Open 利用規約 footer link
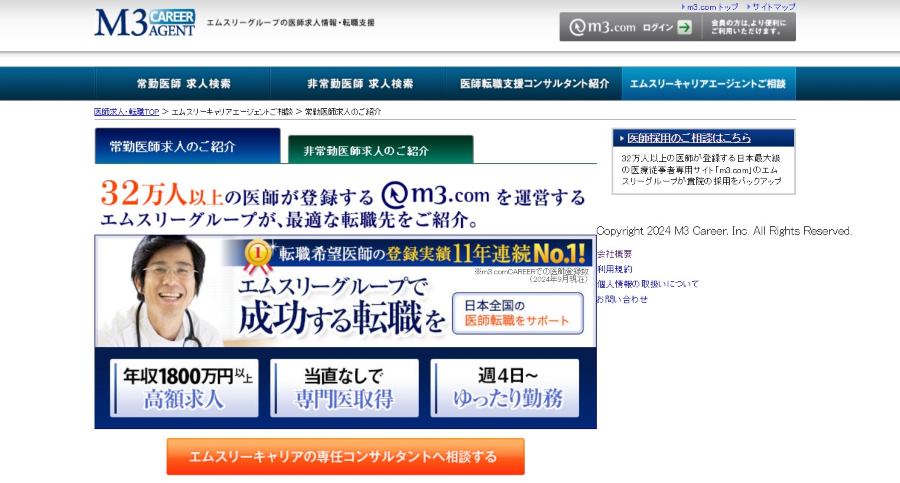900x483 pixels. 614,269
